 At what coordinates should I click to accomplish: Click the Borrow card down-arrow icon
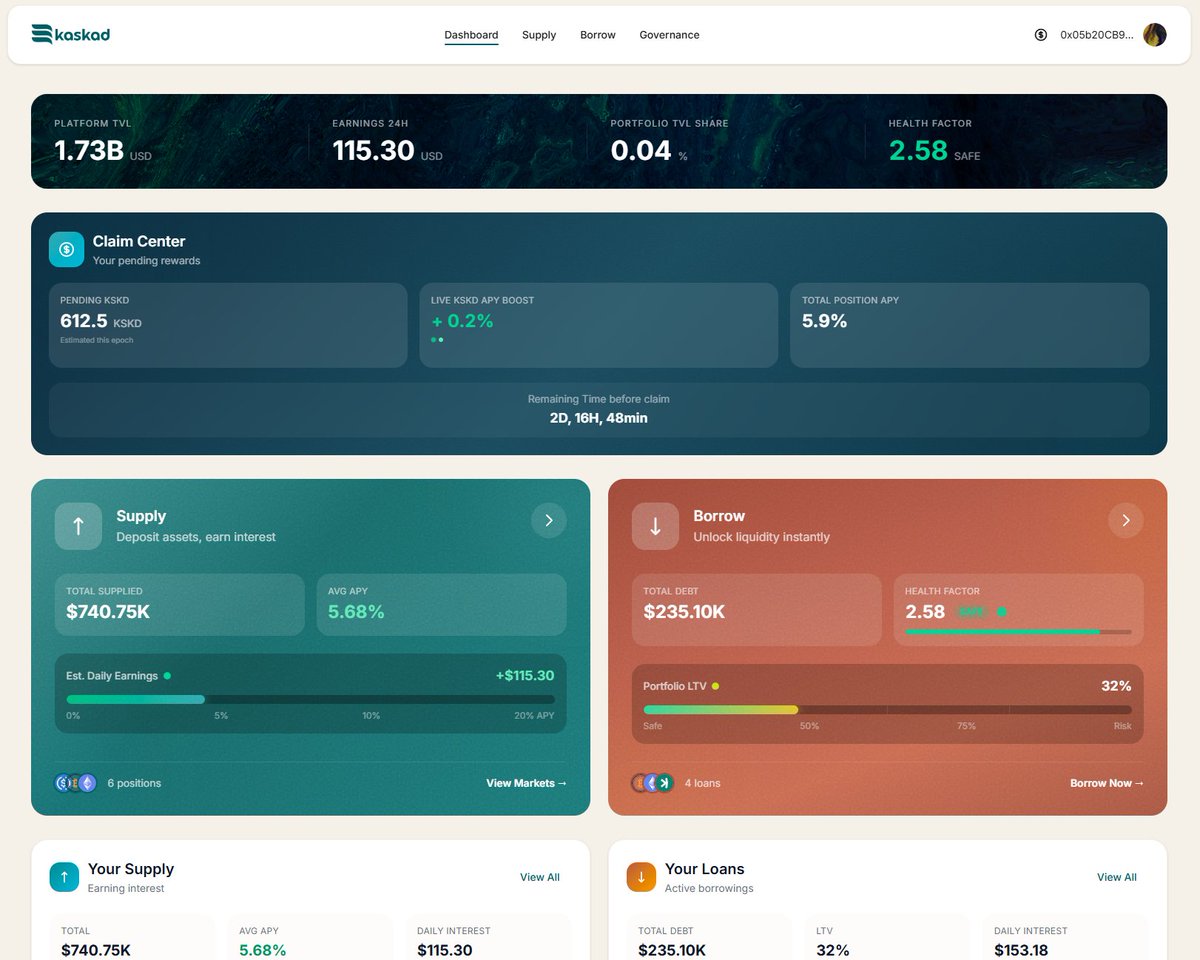[x=655, y=526]
